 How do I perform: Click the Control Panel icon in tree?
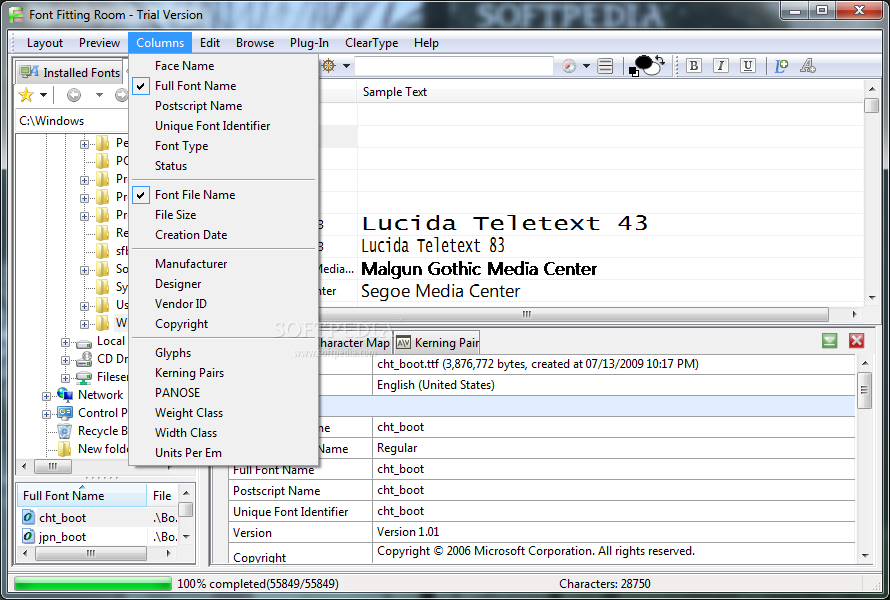pyautogui.click(x=65, y=413)
